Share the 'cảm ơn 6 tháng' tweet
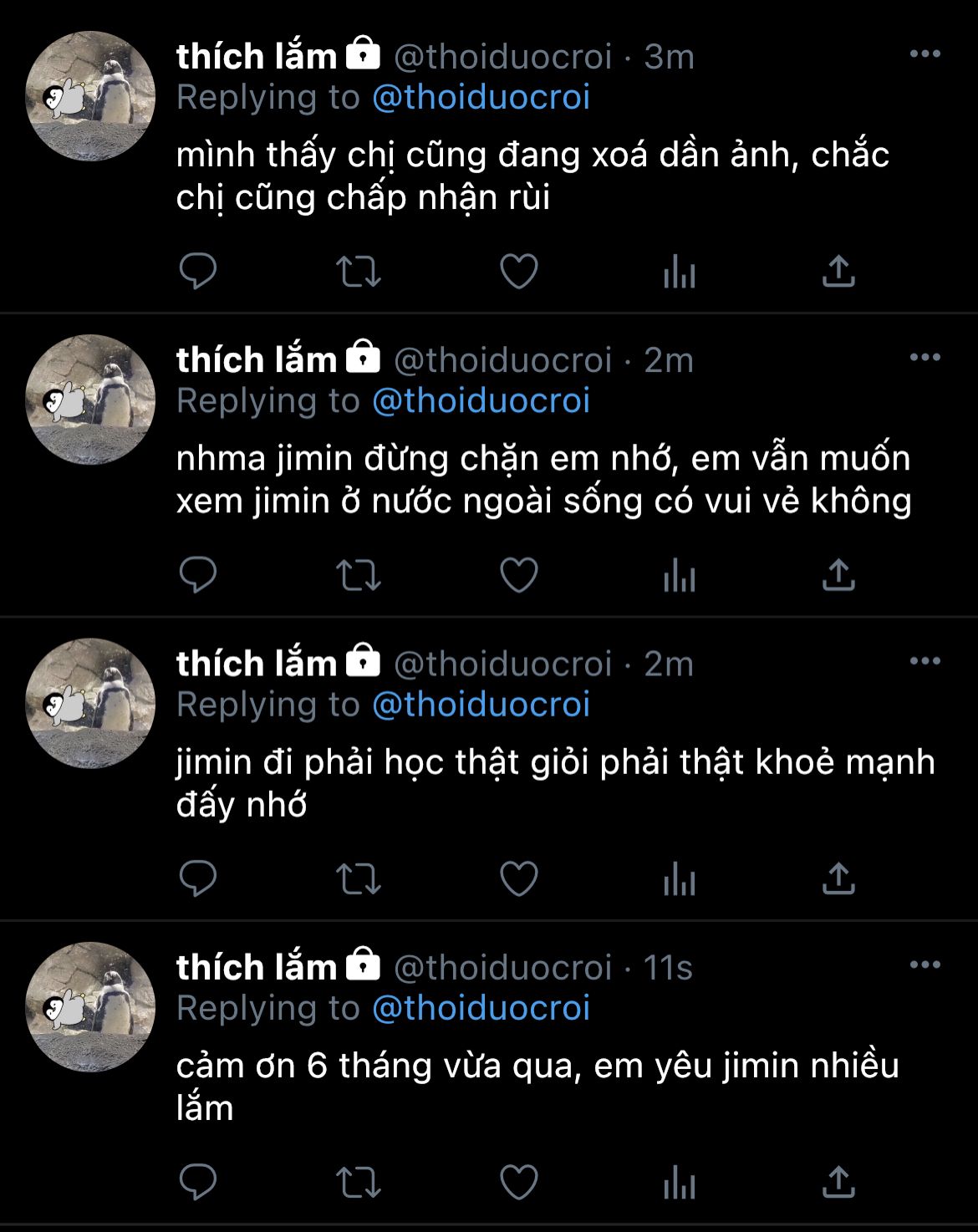The image size is (978, 1232). [x=838, y=1182]
